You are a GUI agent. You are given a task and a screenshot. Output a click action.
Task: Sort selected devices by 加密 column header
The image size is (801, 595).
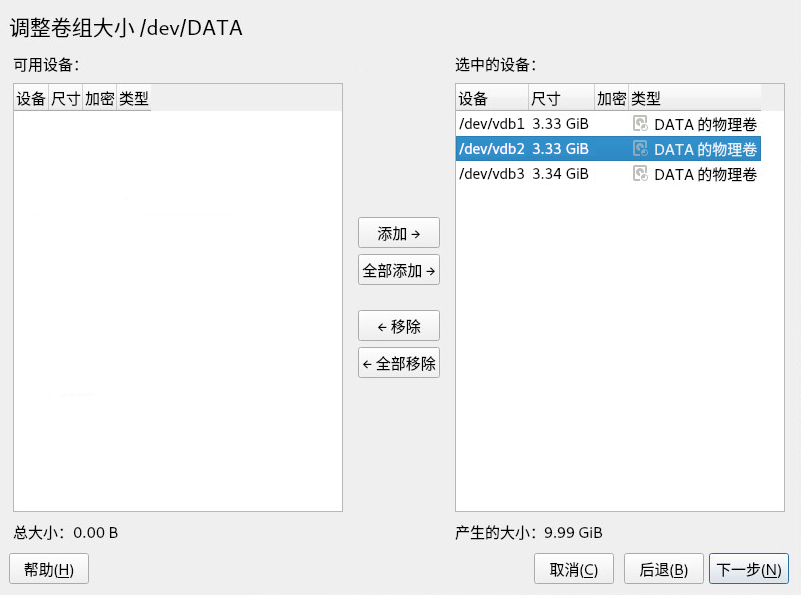coord(611,98)
